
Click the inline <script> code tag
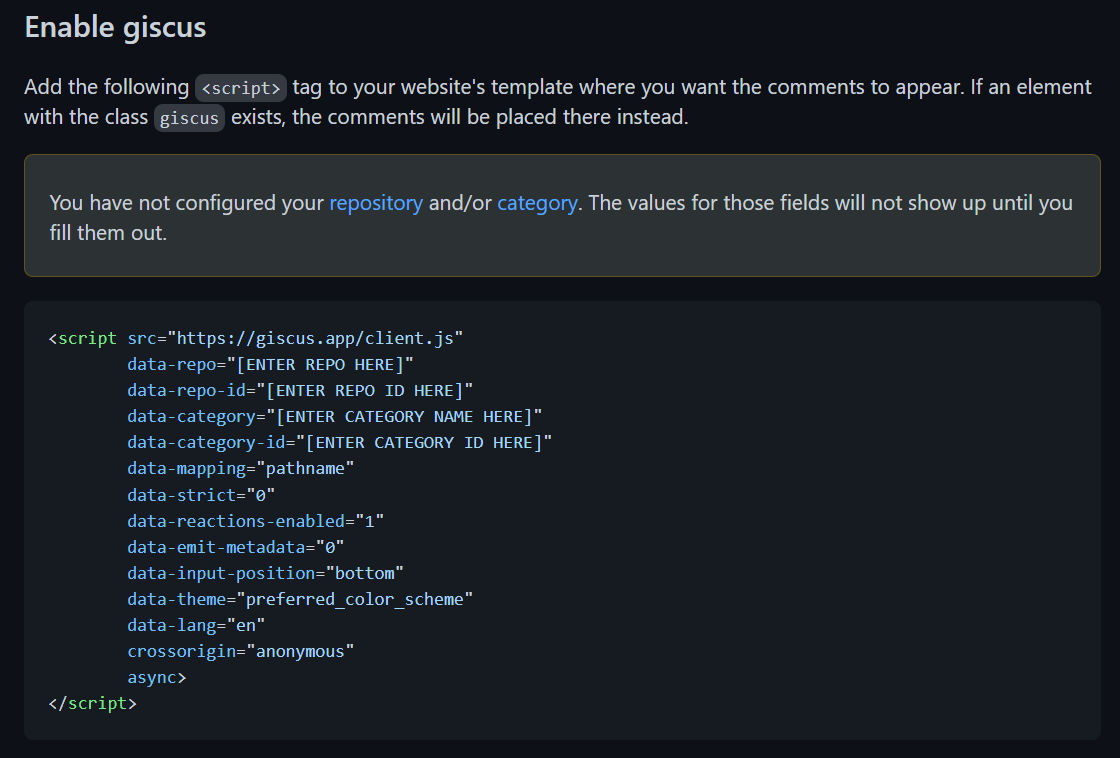coord(241,88)
